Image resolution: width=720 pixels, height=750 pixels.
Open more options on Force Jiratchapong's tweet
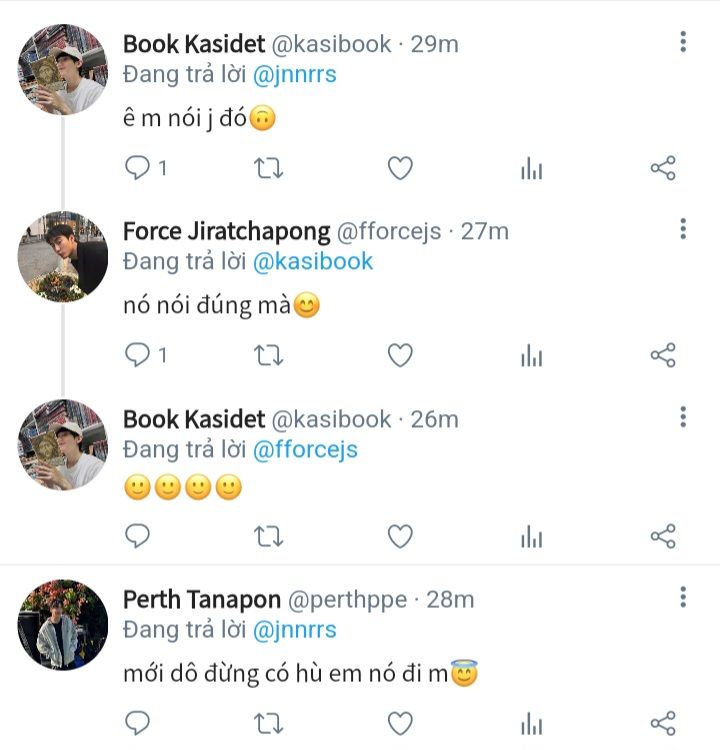[x=683, y=229]
